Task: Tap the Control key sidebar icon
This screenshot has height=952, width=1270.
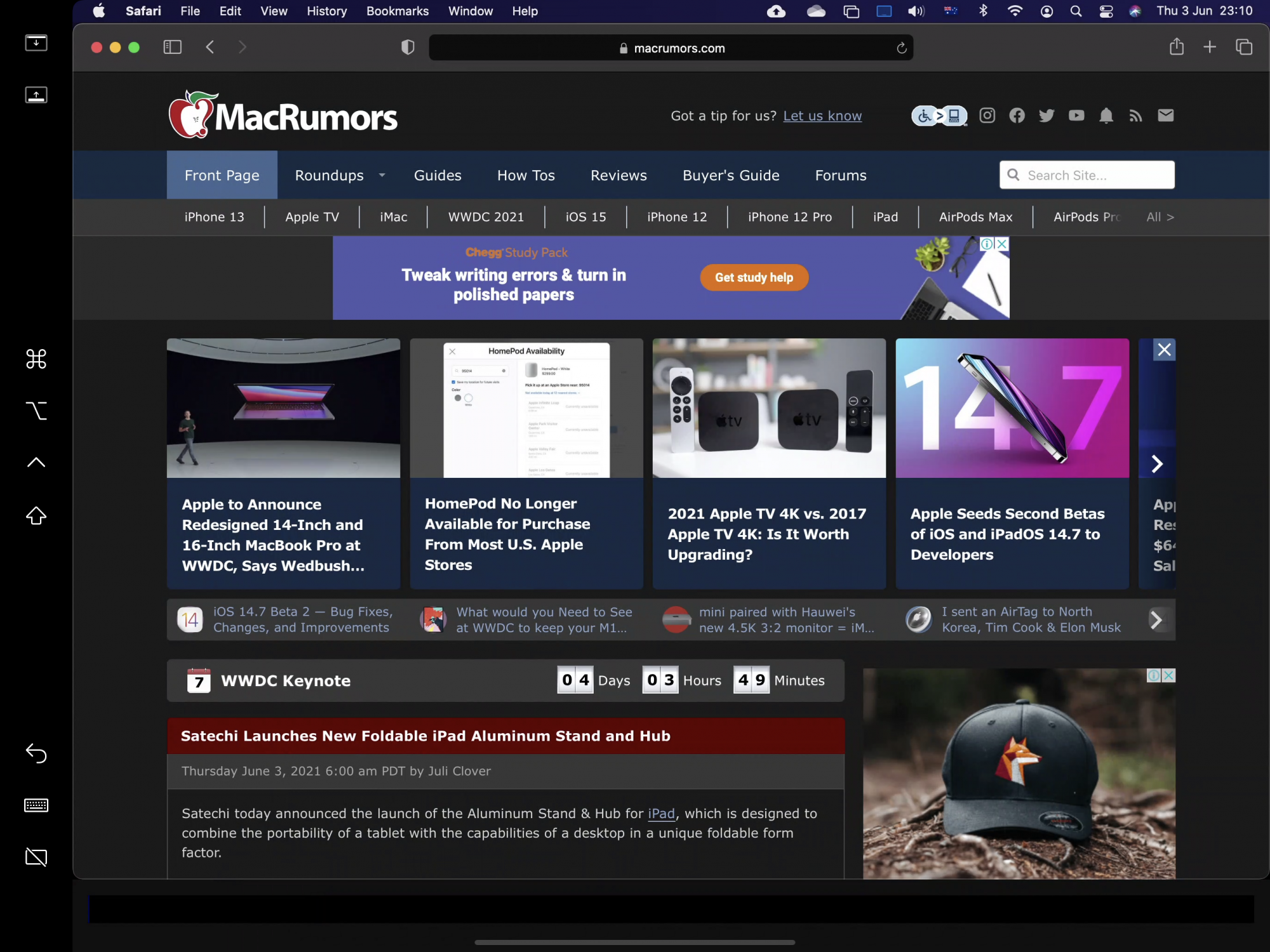Action: click(x=36, y=462)
